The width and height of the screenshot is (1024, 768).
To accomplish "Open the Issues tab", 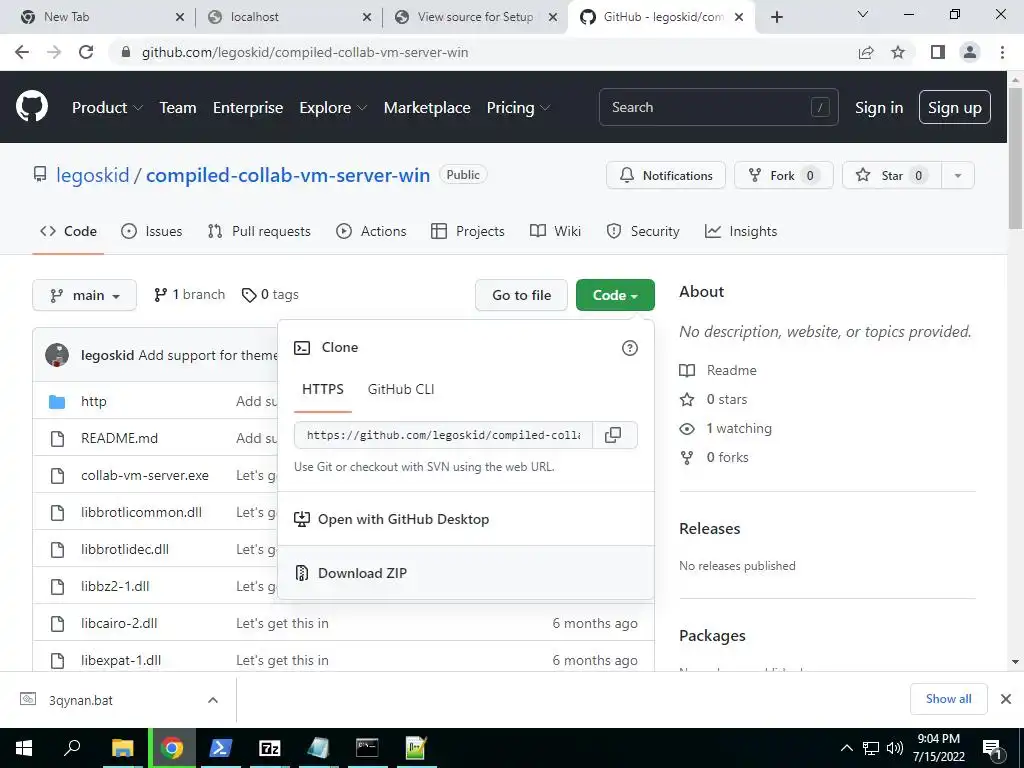I will [152, 231].
